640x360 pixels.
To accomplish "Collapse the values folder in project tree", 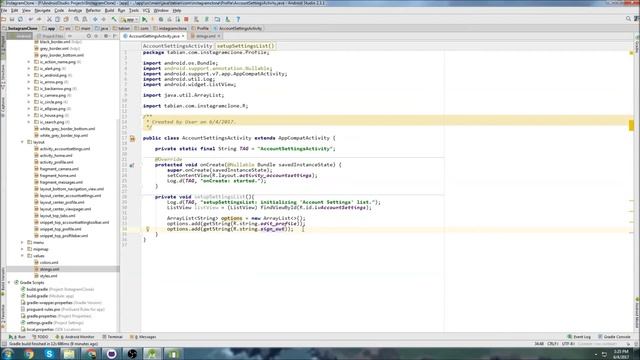I will pyautogui.click(x=22, y=256).
